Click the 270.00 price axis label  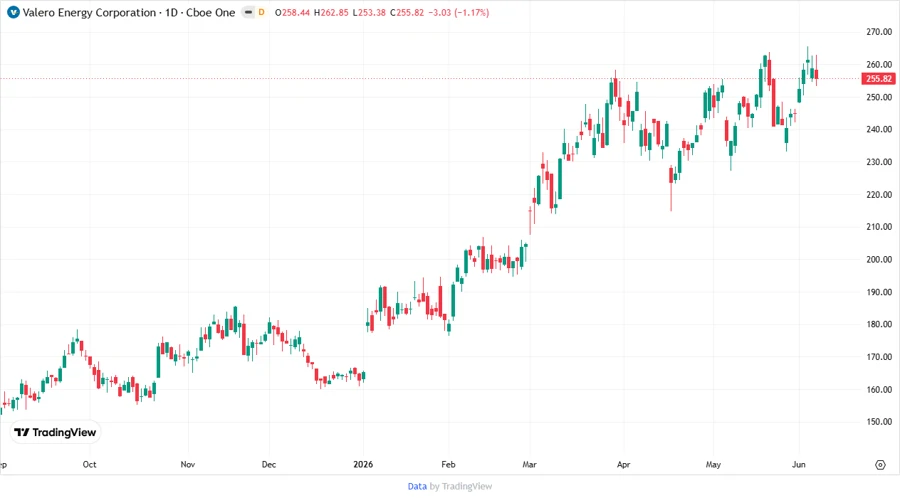[x=879, y=32]
